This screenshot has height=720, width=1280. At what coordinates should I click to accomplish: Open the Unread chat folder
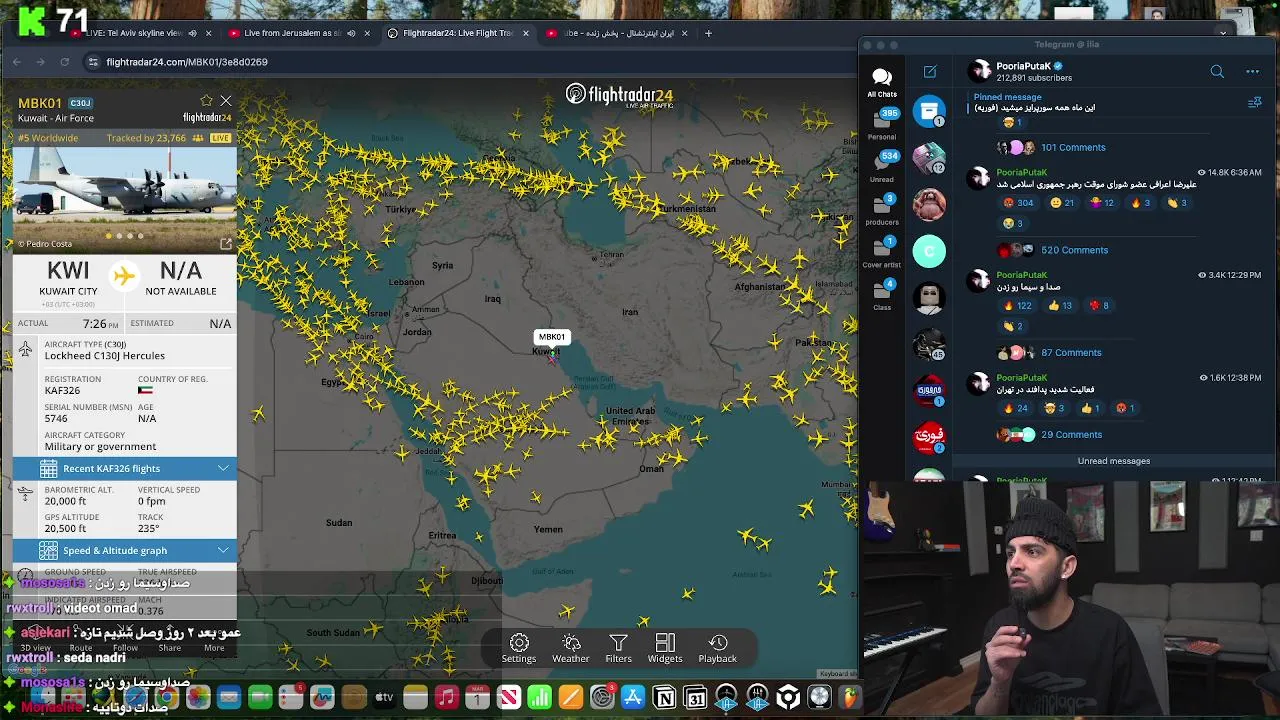coord(882,167)
